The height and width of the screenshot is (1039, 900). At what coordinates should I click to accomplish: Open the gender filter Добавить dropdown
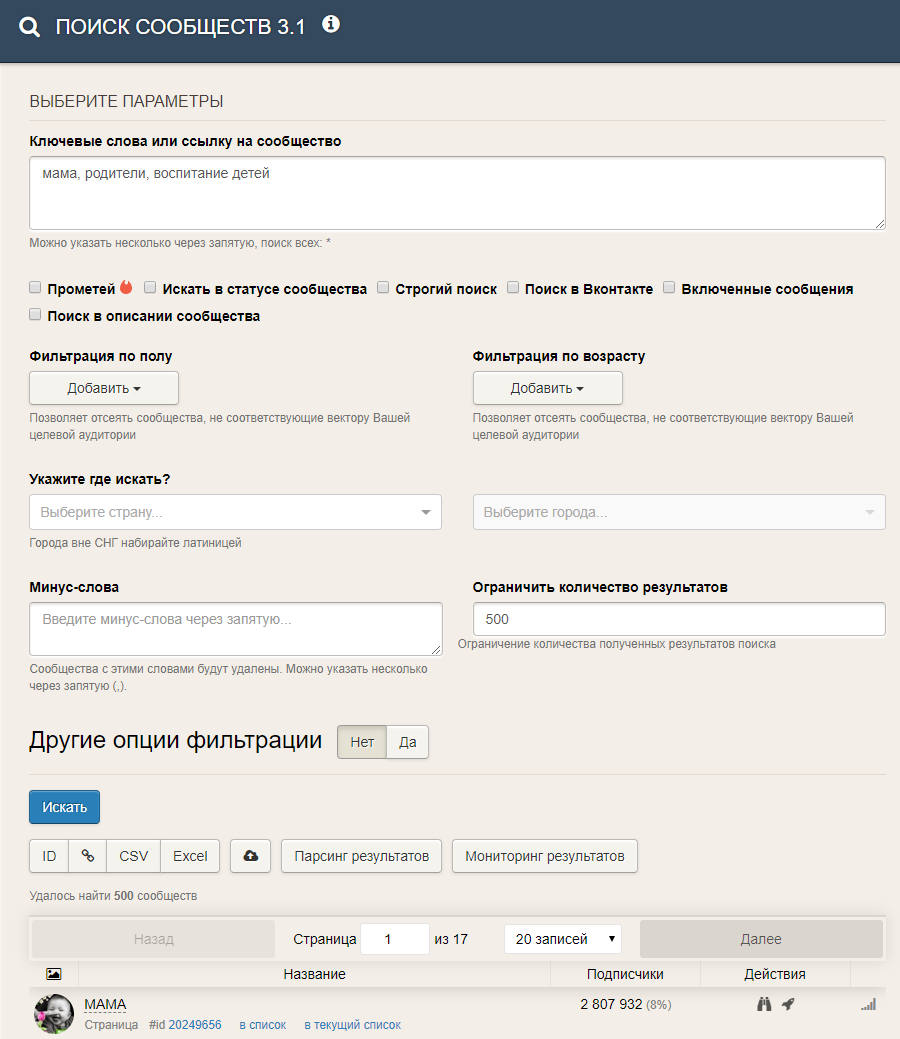pyautogui.click(x=104, y=388)
